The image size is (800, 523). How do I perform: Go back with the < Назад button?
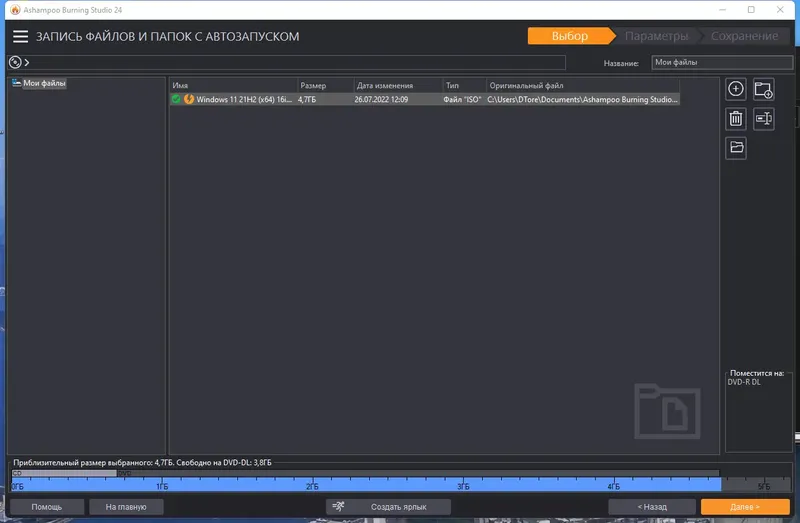coord(652,507)
